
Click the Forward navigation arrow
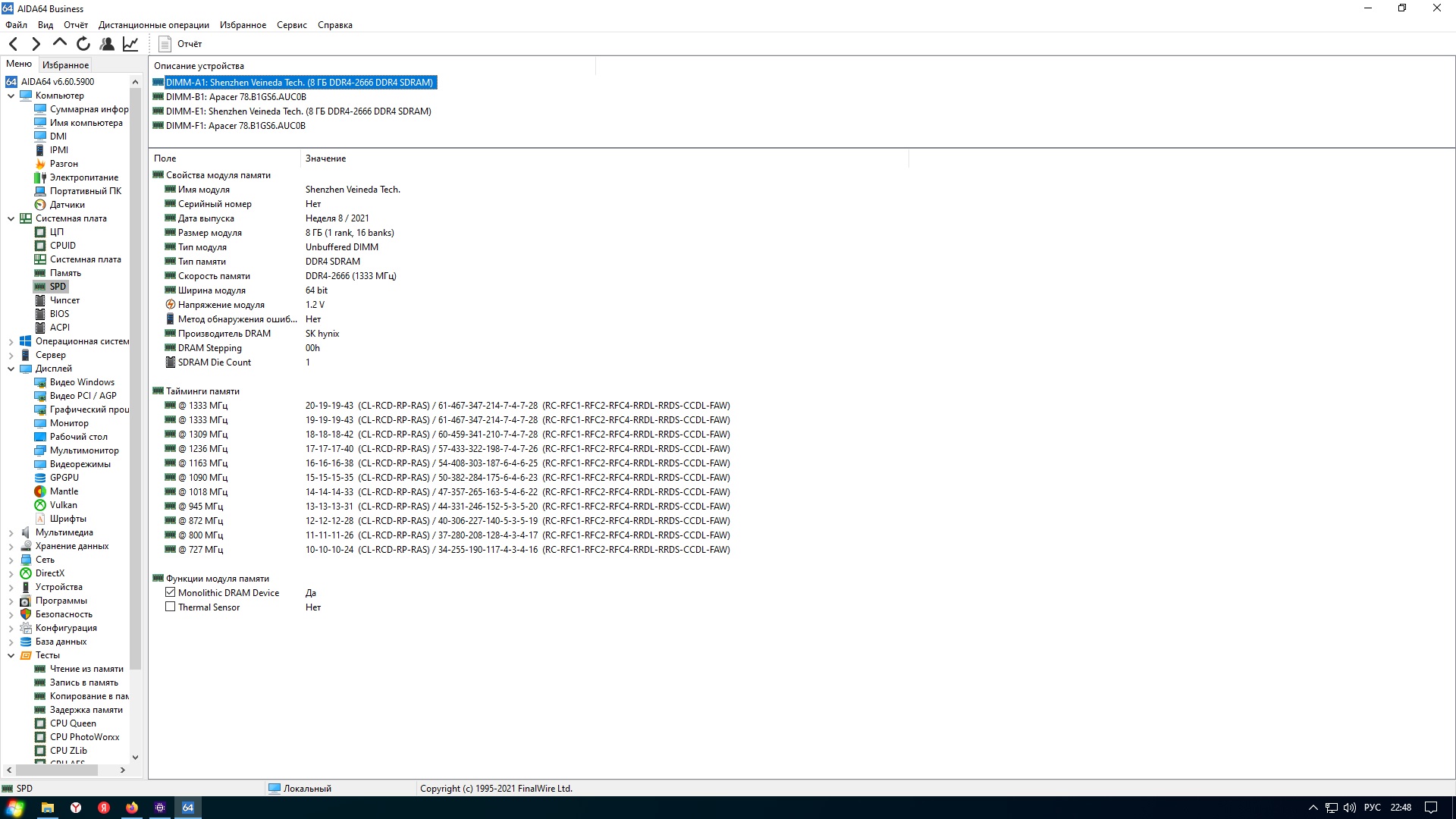[x=36, y=44]
